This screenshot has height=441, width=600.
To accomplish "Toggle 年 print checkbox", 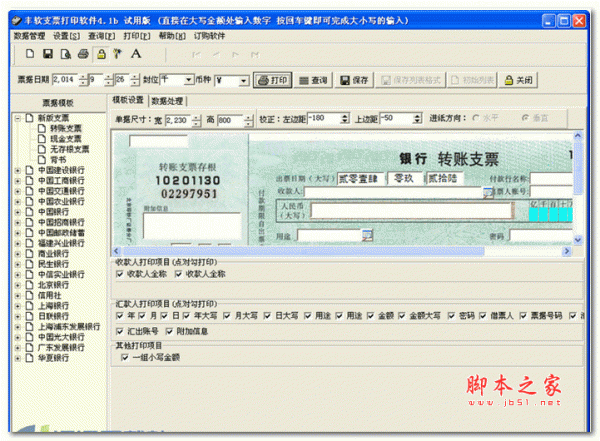I will pos(120,316).
